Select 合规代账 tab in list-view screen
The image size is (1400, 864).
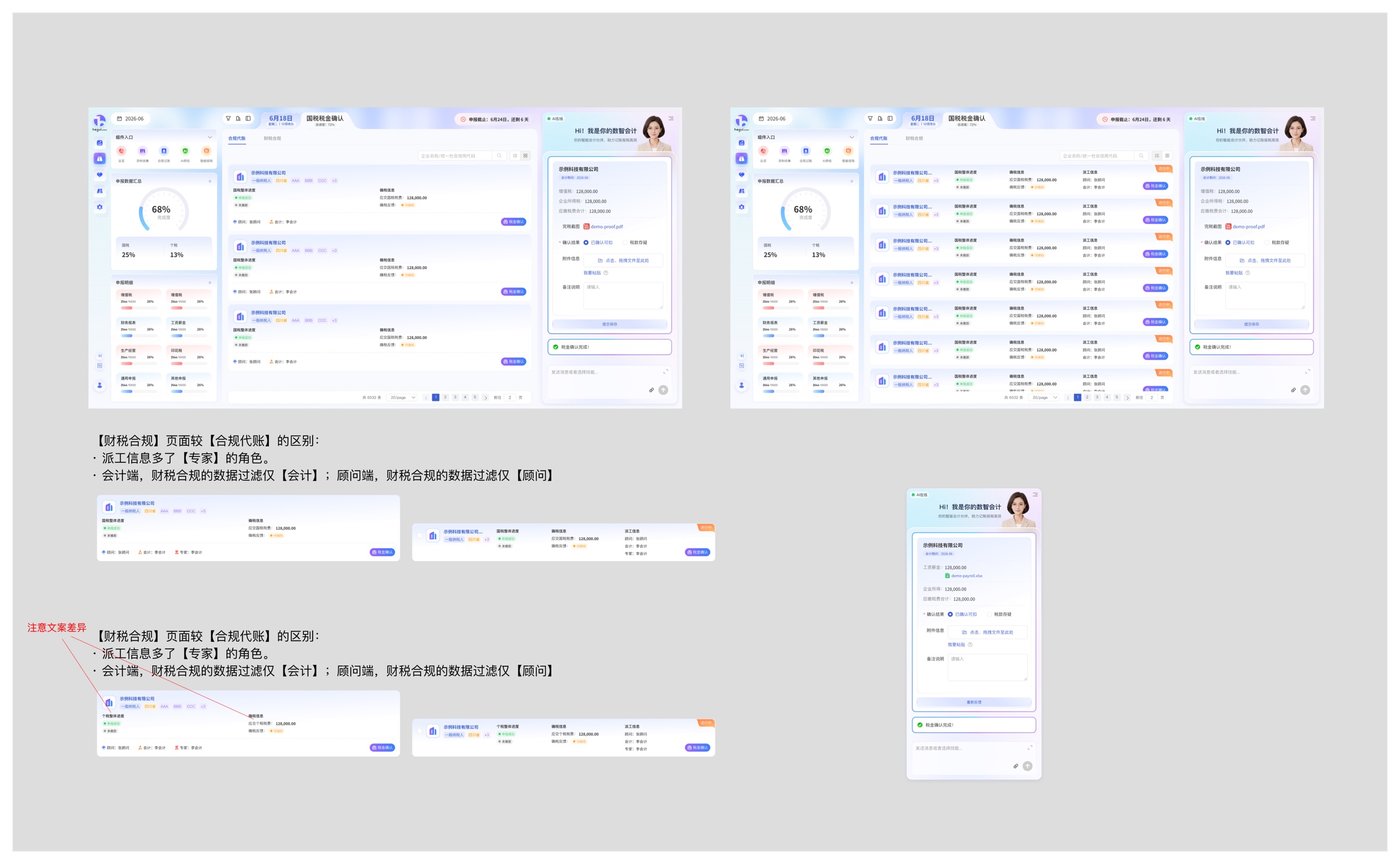878,139
